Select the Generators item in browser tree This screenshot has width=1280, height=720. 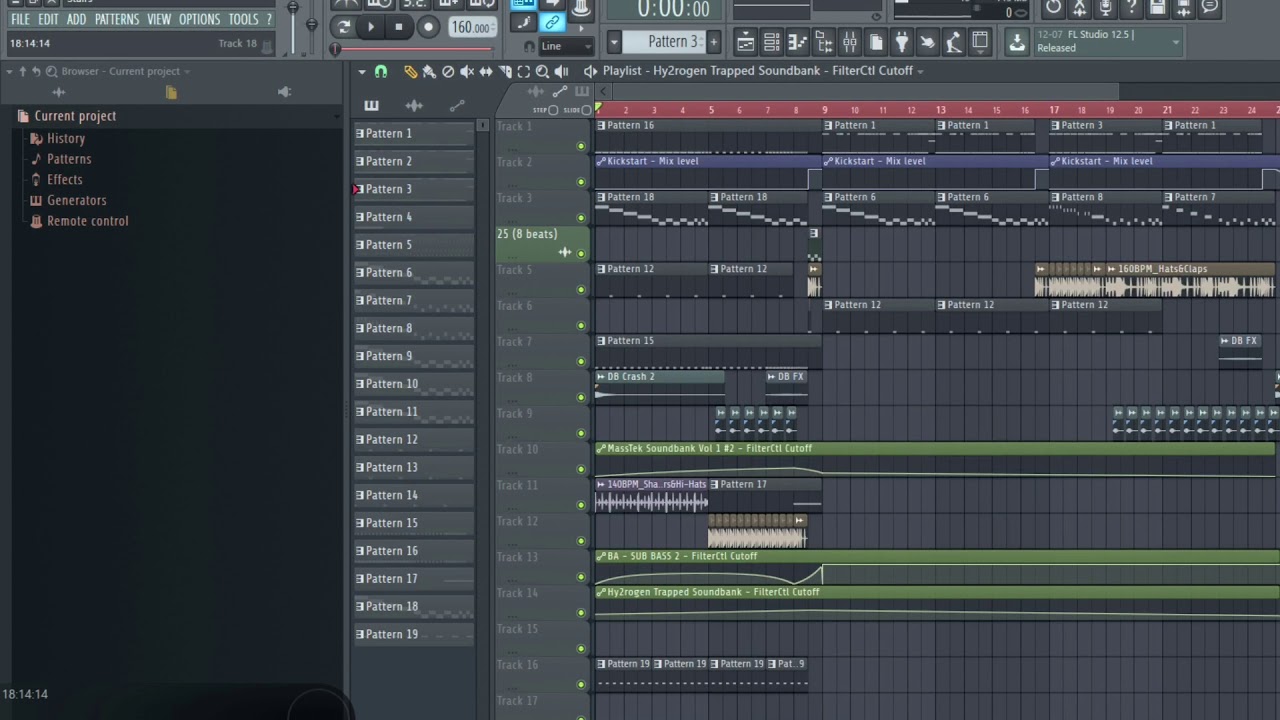pos(76,200)
